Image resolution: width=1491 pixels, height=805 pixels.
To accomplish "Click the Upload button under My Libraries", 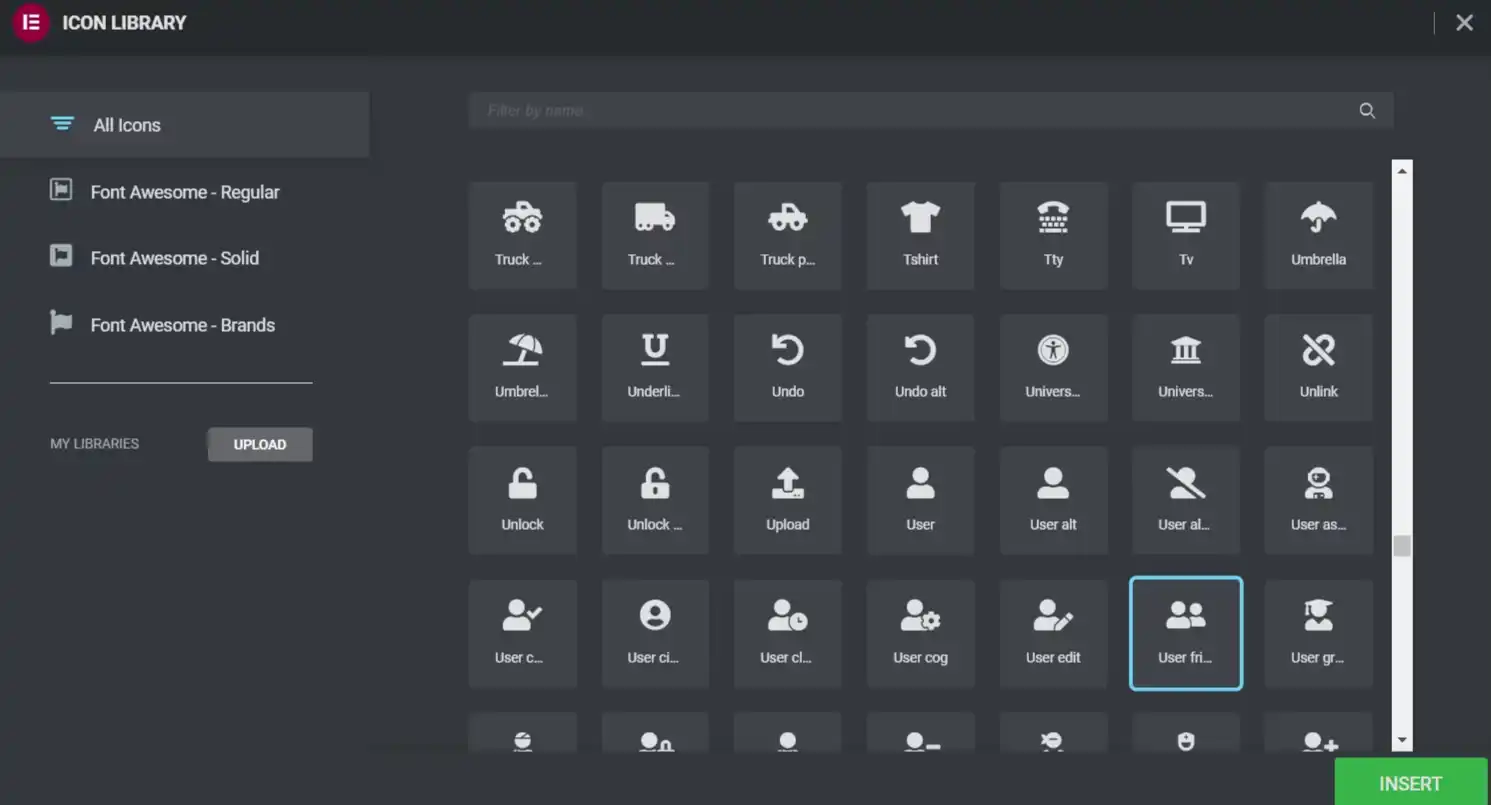I will (x=260, y=445).
